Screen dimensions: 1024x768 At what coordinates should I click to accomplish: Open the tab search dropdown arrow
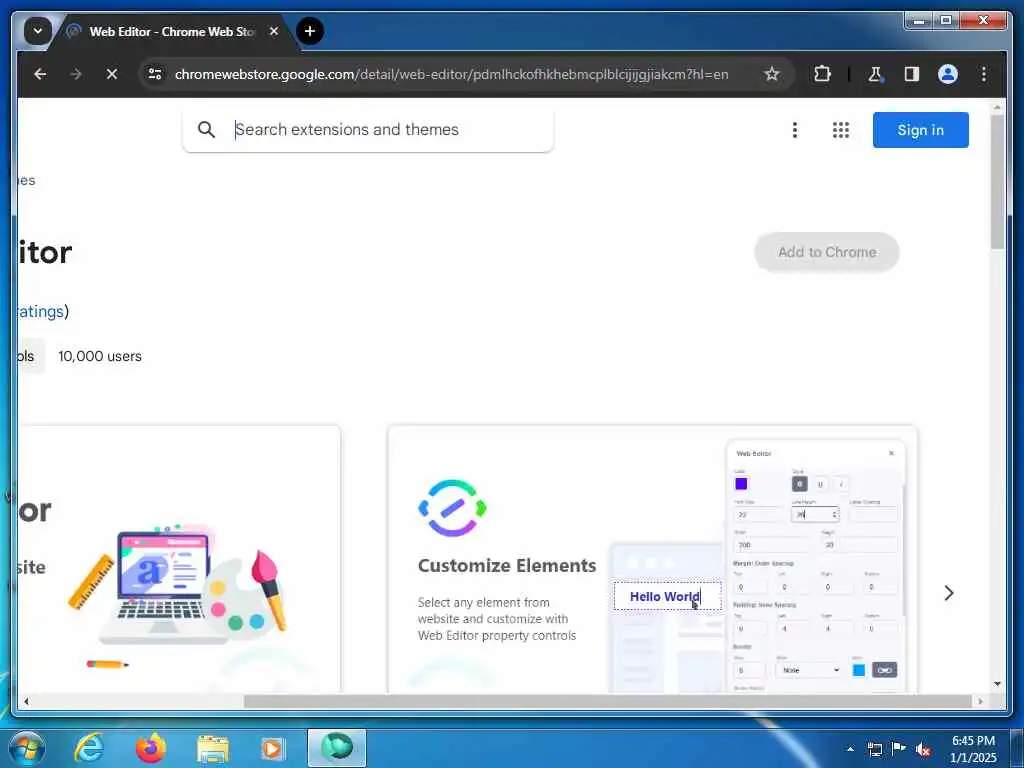pyautogui.click(x=37, y=31)
